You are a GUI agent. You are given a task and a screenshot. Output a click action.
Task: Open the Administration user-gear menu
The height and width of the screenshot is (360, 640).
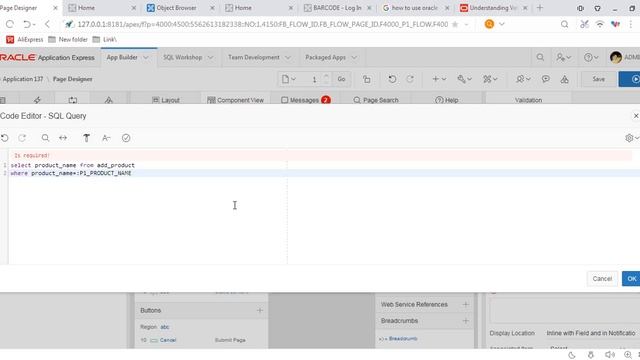pos(563,58)
